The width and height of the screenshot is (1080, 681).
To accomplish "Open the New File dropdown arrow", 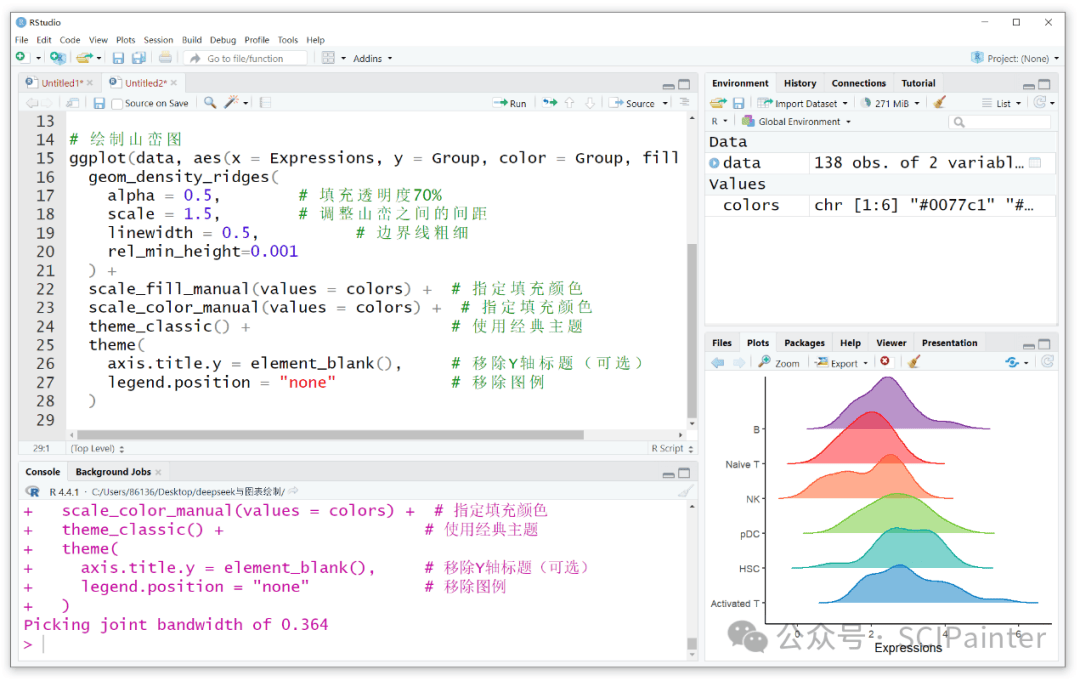I will 38,59.
